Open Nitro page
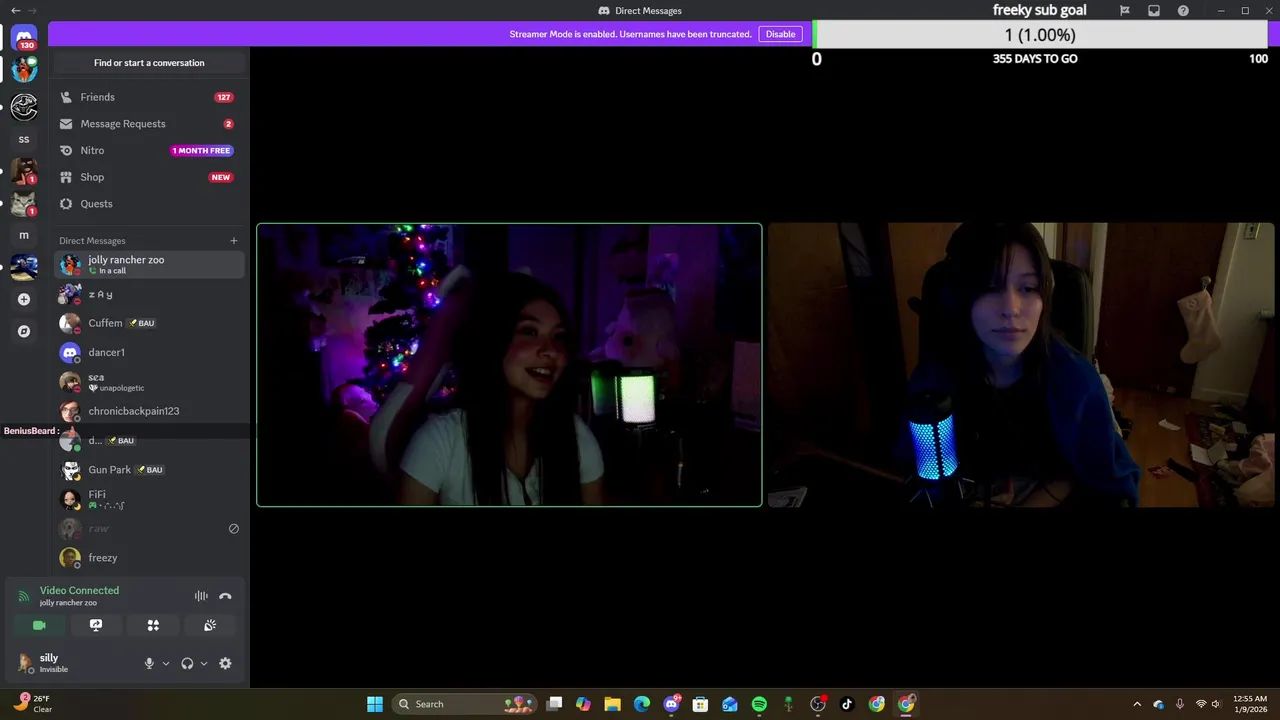This screenshot has width=1280, height=720. coord(148,150)
